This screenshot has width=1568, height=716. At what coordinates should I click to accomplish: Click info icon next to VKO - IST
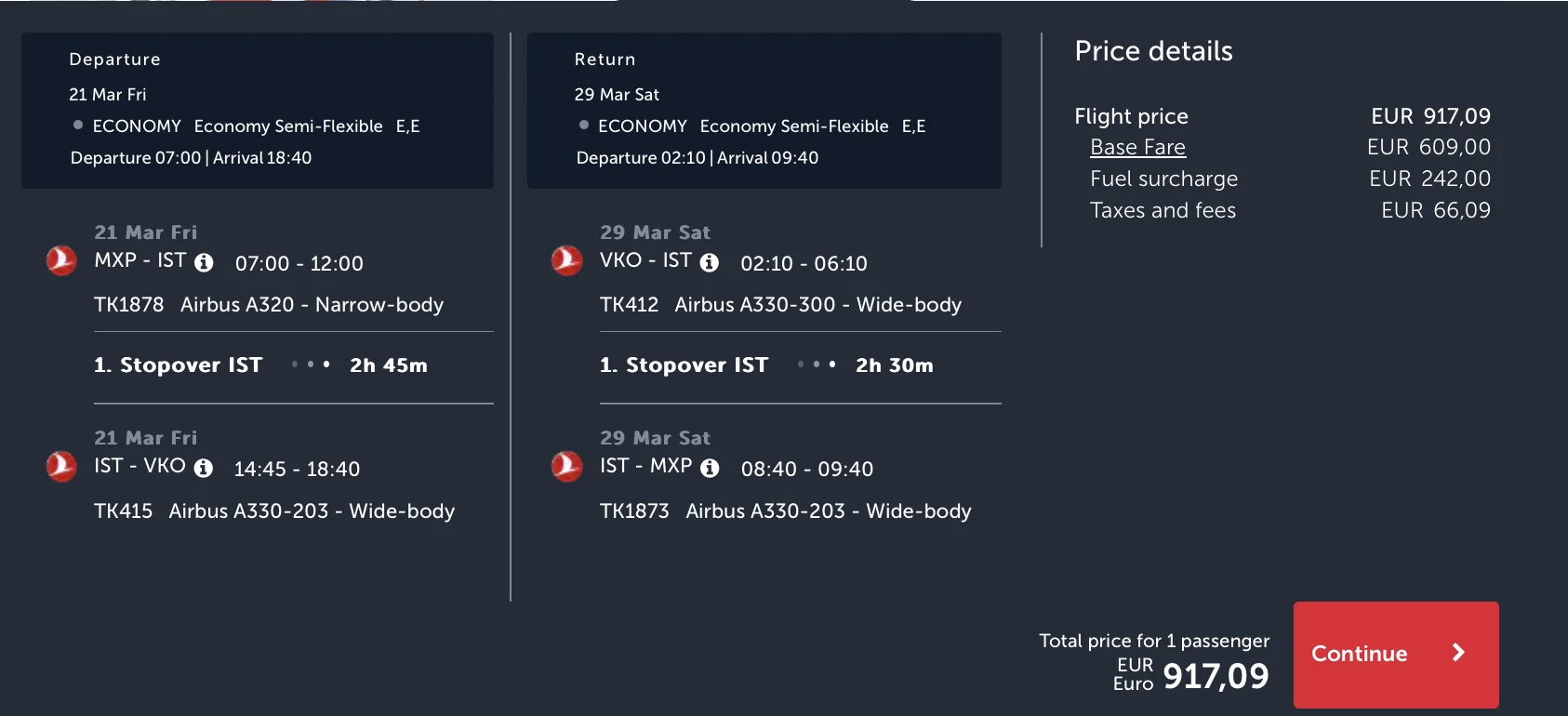click(x=710, y=263)
